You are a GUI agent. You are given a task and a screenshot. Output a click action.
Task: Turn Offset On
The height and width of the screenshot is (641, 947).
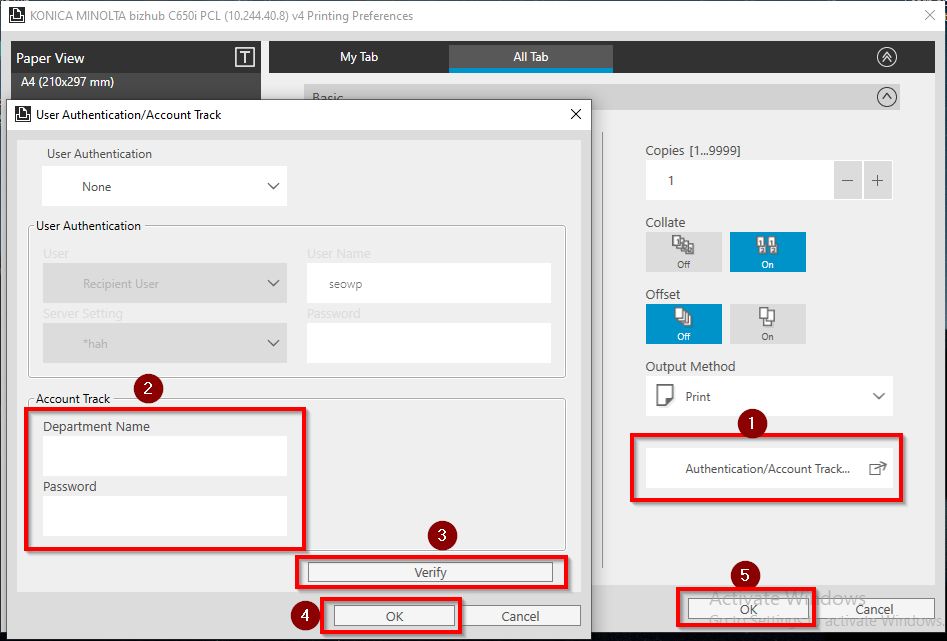coord(767,324)
